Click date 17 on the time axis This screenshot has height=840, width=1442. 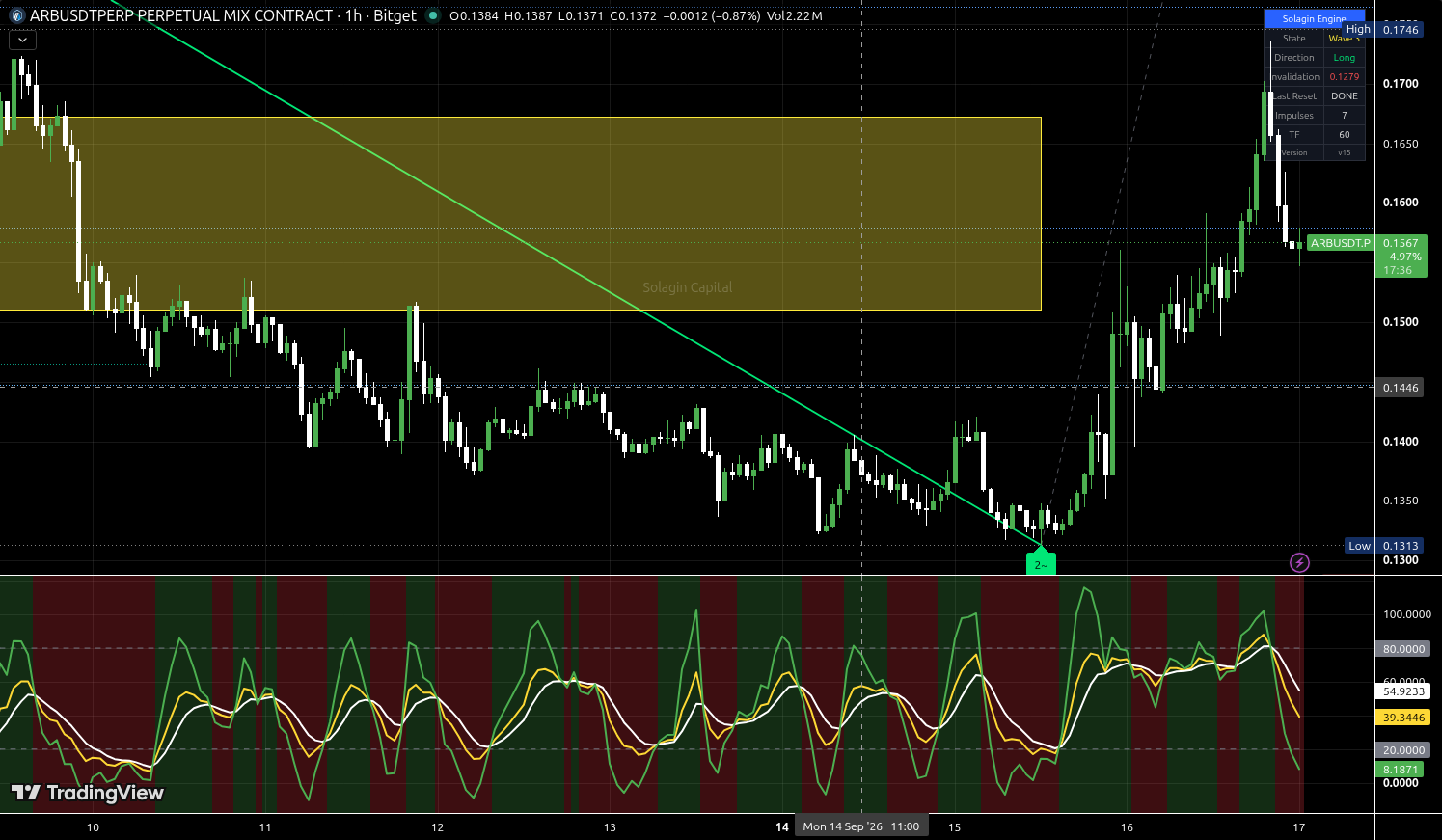pyautogui.click(x=1299, y=827)
